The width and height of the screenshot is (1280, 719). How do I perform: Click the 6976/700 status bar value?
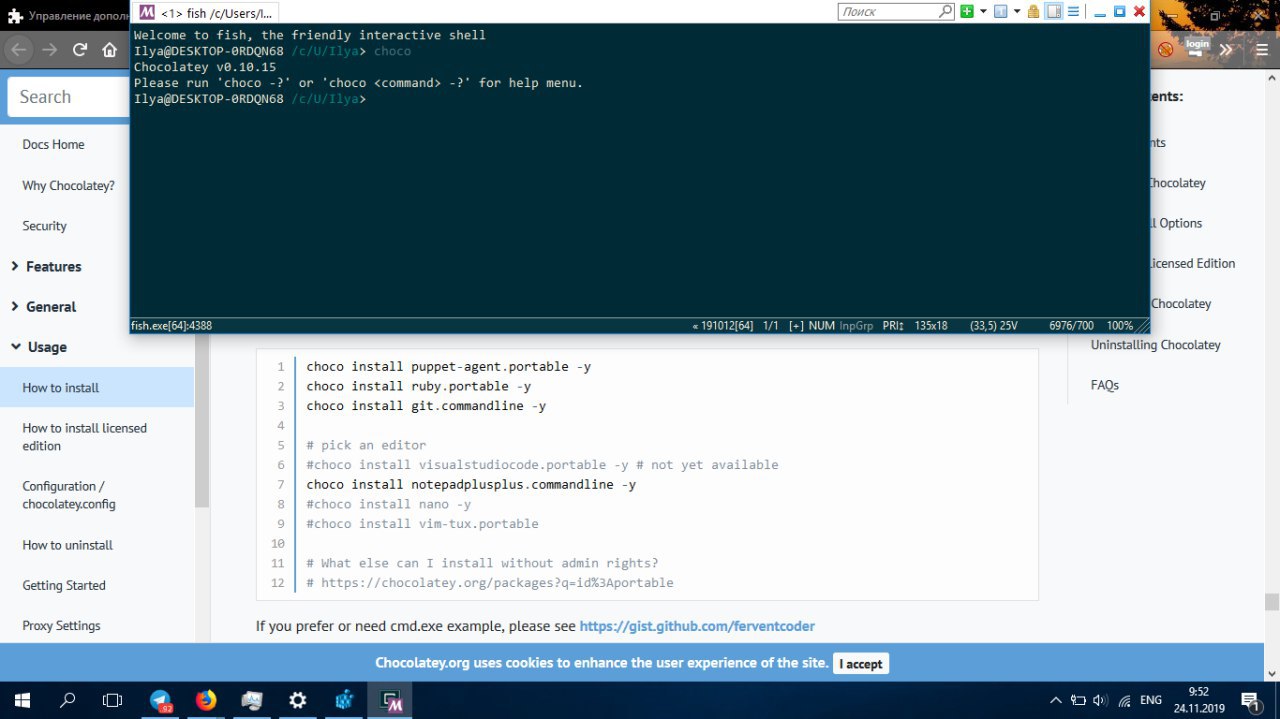[1071, 326]
